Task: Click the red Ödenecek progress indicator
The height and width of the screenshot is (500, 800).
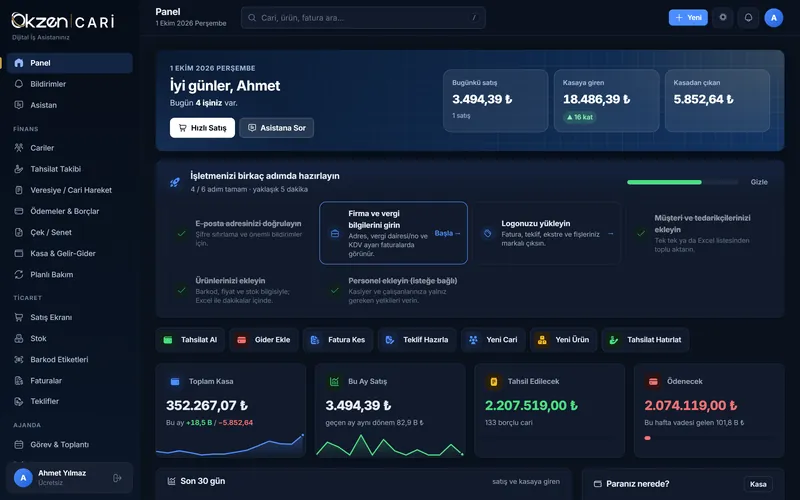Action: coord(647,438)
